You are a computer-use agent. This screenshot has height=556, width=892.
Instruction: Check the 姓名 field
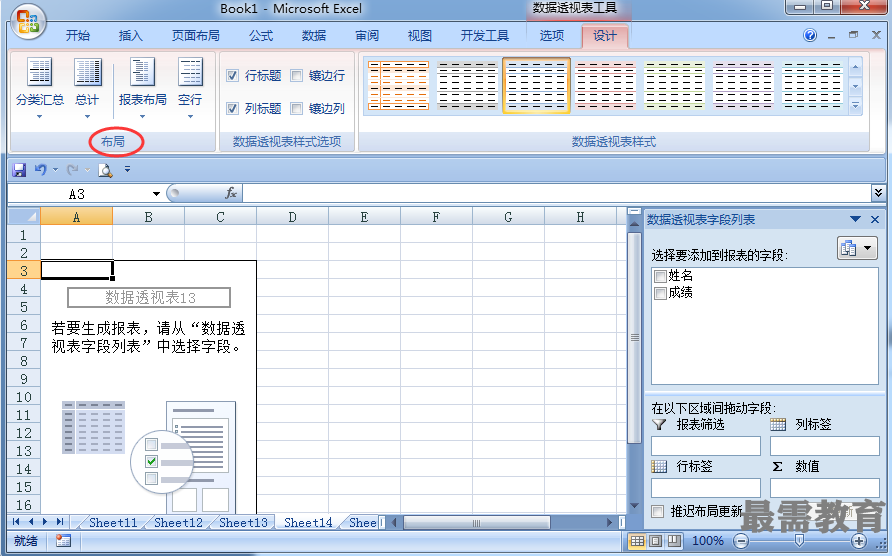[660, 277]
